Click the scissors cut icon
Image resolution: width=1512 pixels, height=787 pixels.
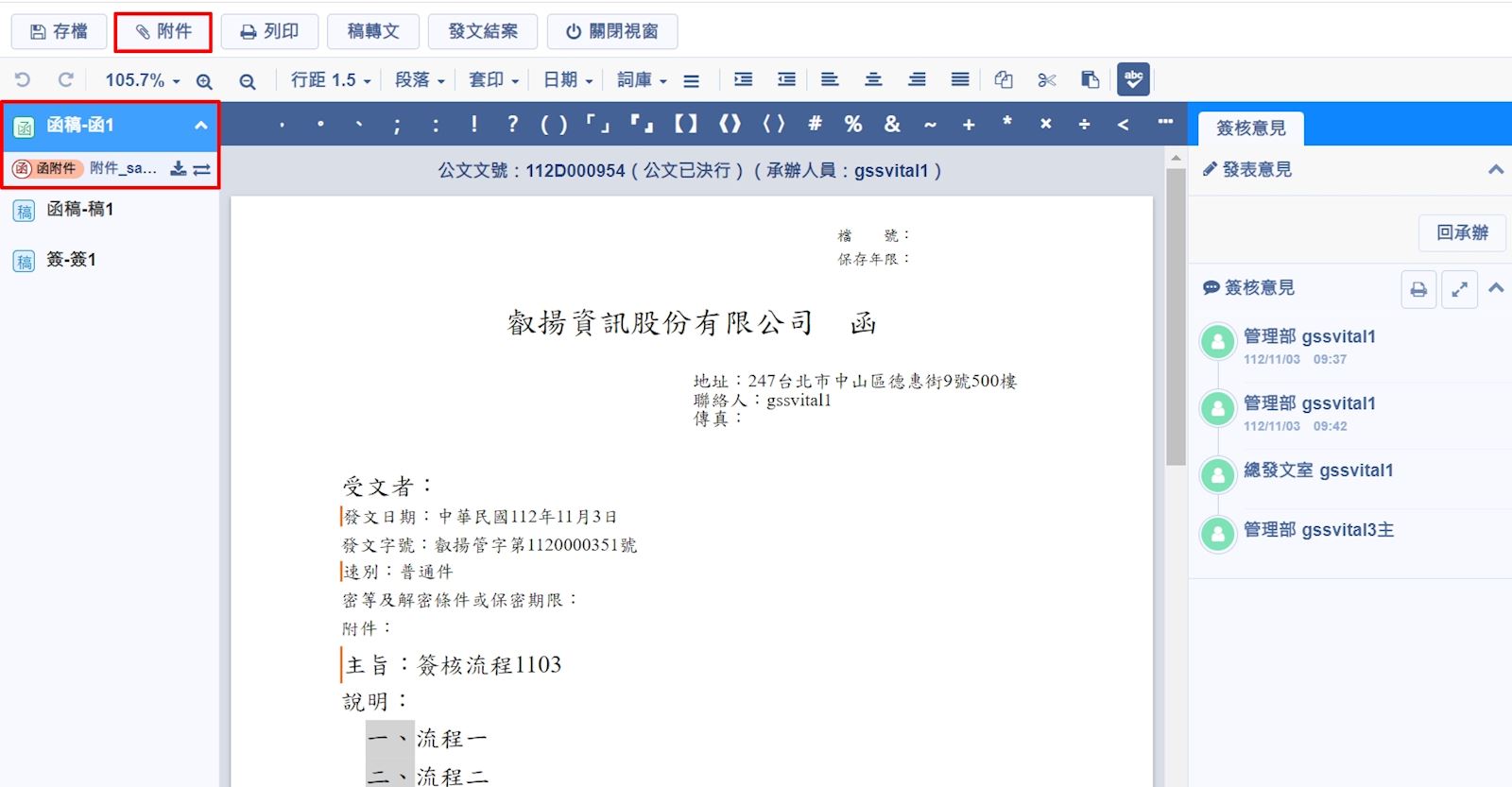1046,80
